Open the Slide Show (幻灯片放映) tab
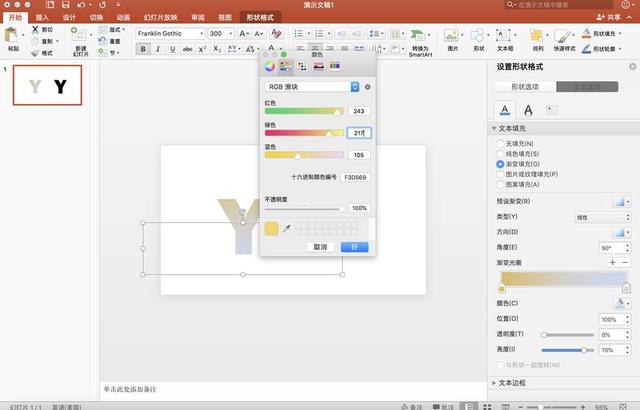The image size is (640, 410). [160, 18]
